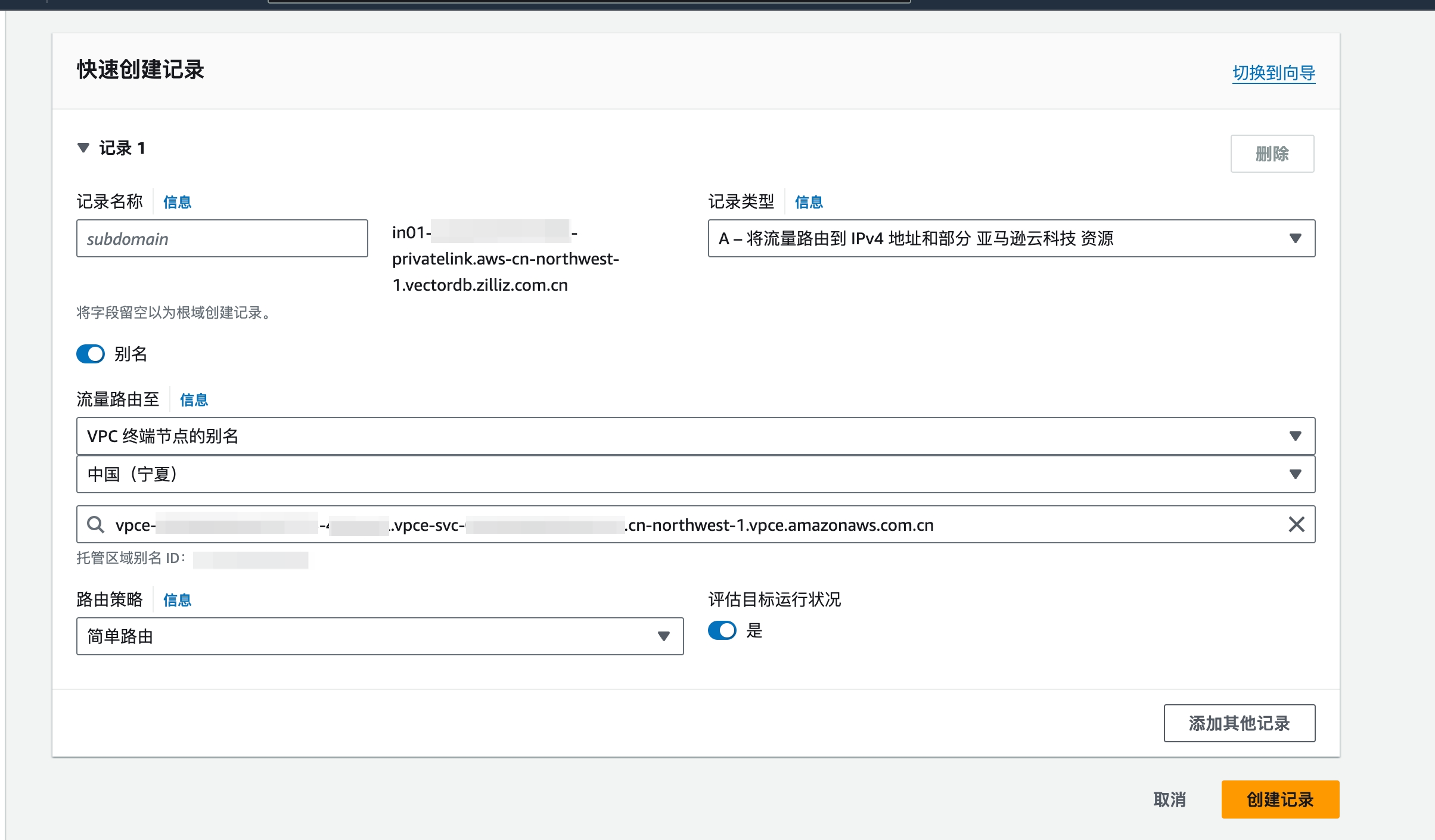Click the subdomain record name input field
Viewport: 1435px width, 840px height.
222,238
